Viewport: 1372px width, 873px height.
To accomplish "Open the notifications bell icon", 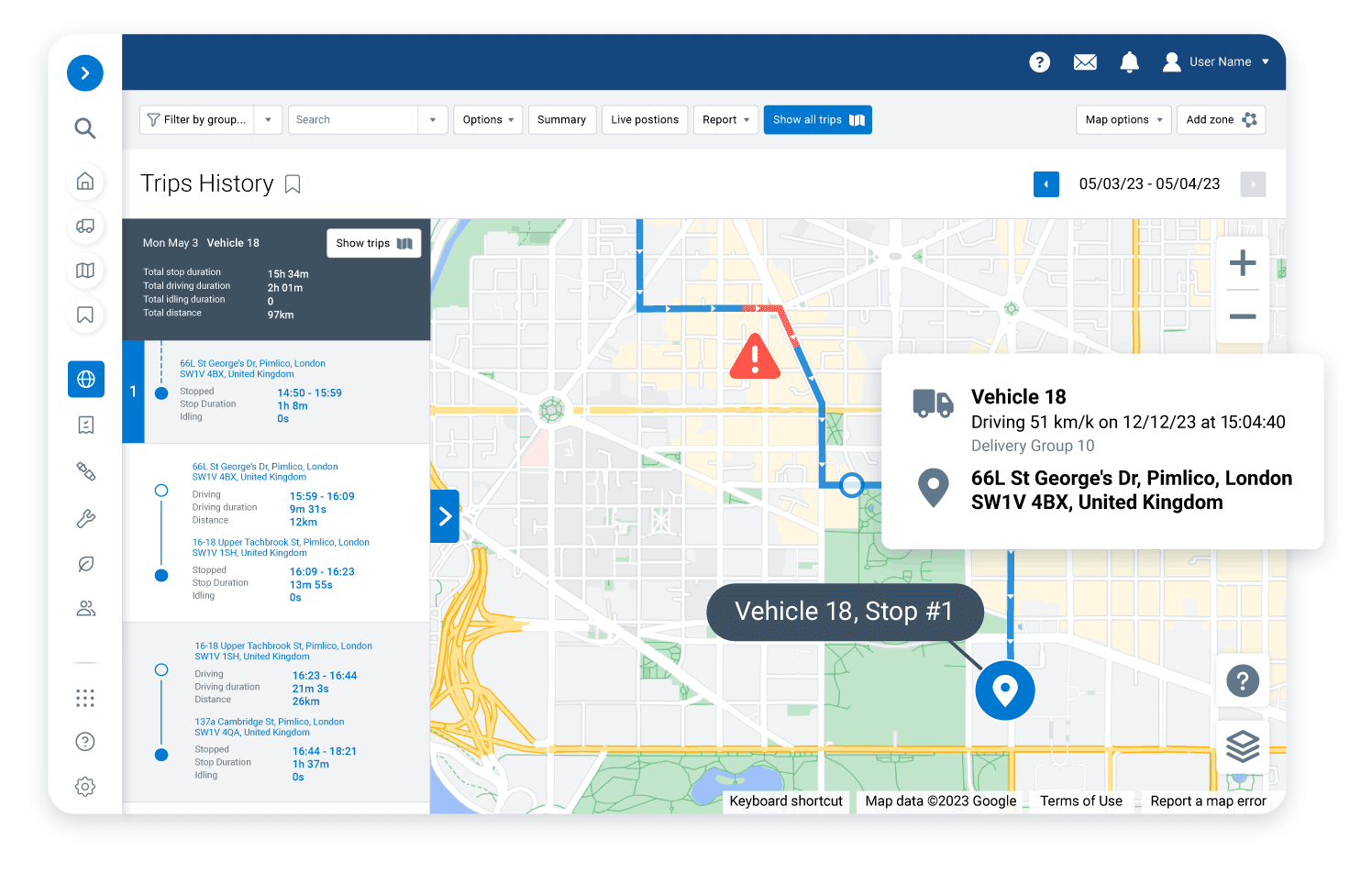I will tap(1130, 62).
